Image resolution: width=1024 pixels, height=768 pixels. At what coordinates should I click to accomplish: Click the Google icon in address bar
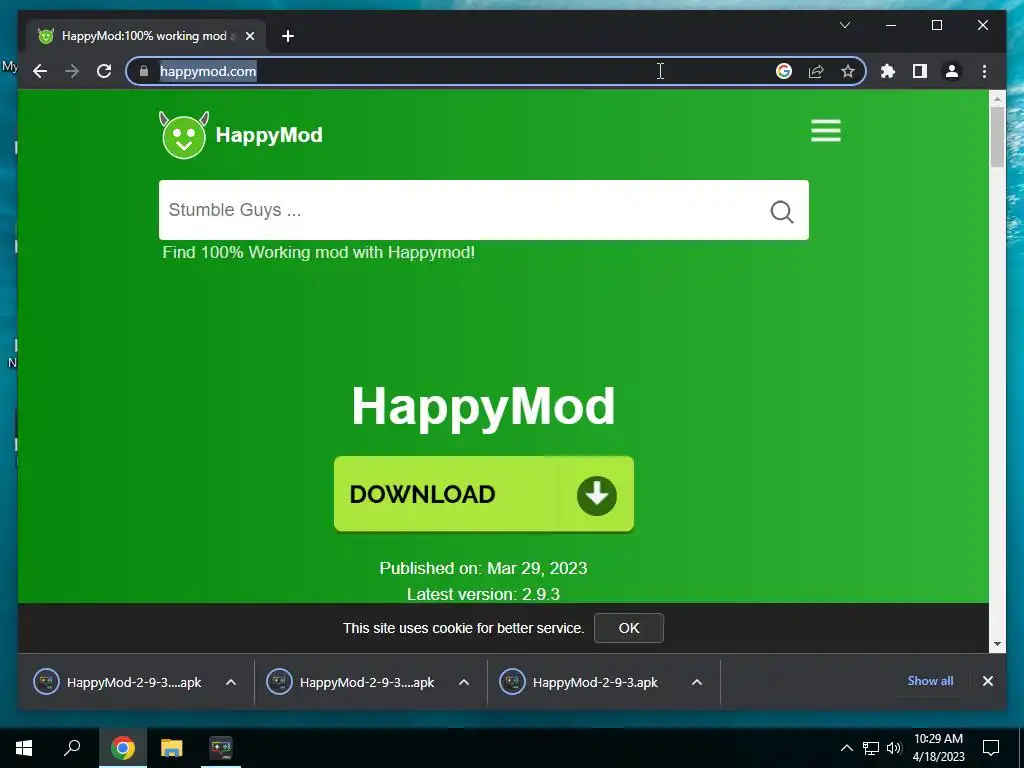click(x=784, y=71)
